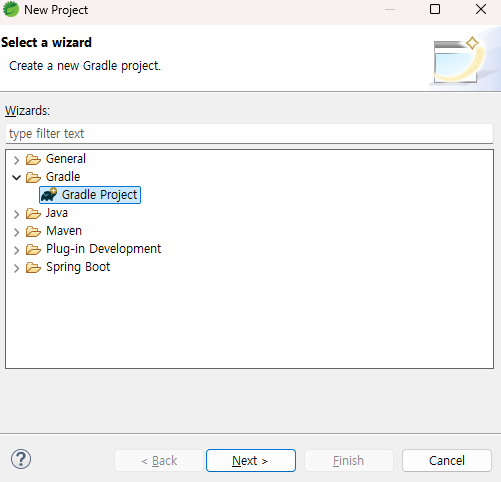This screenshot has width=501, height=482.
Task: Select the Java tree label
Action: (x=57, y=213)
